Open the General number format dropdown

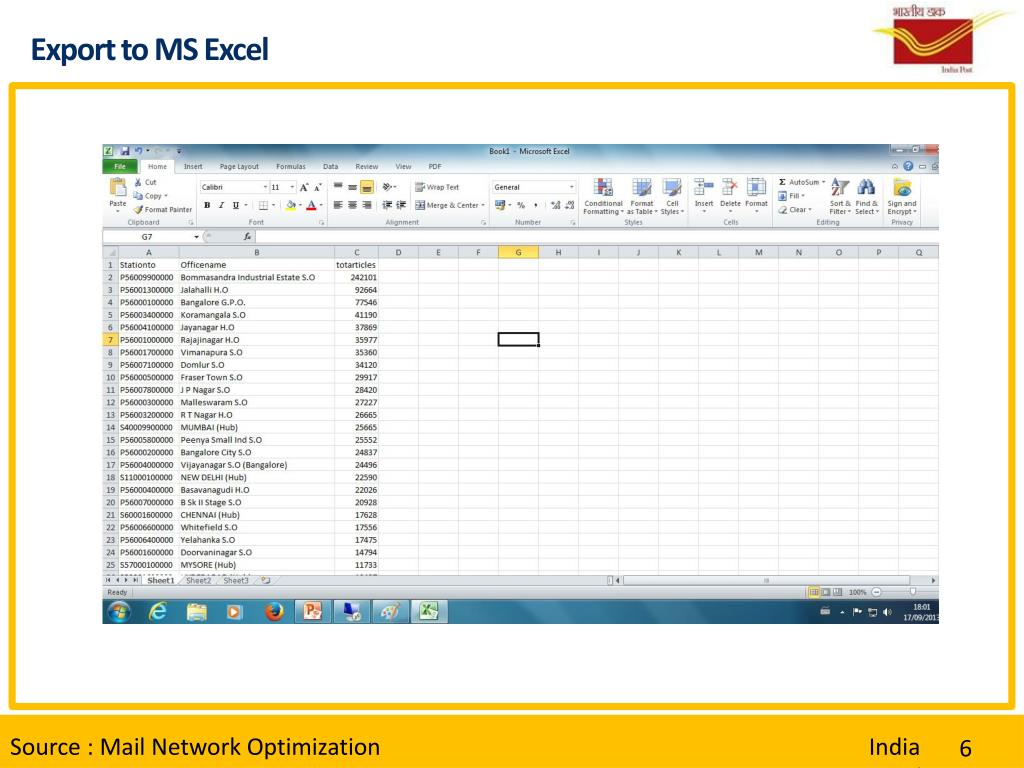tap(571, 187)
